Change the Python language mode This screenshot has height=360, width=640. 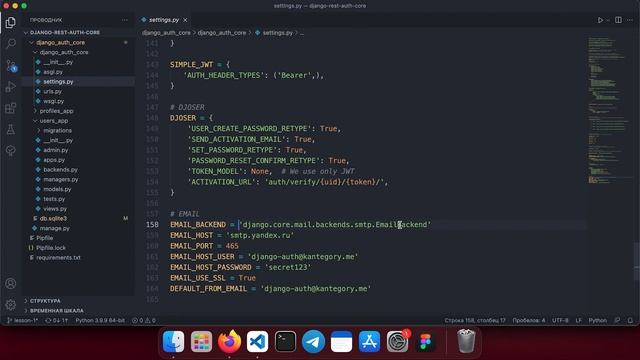pos(598,320)
